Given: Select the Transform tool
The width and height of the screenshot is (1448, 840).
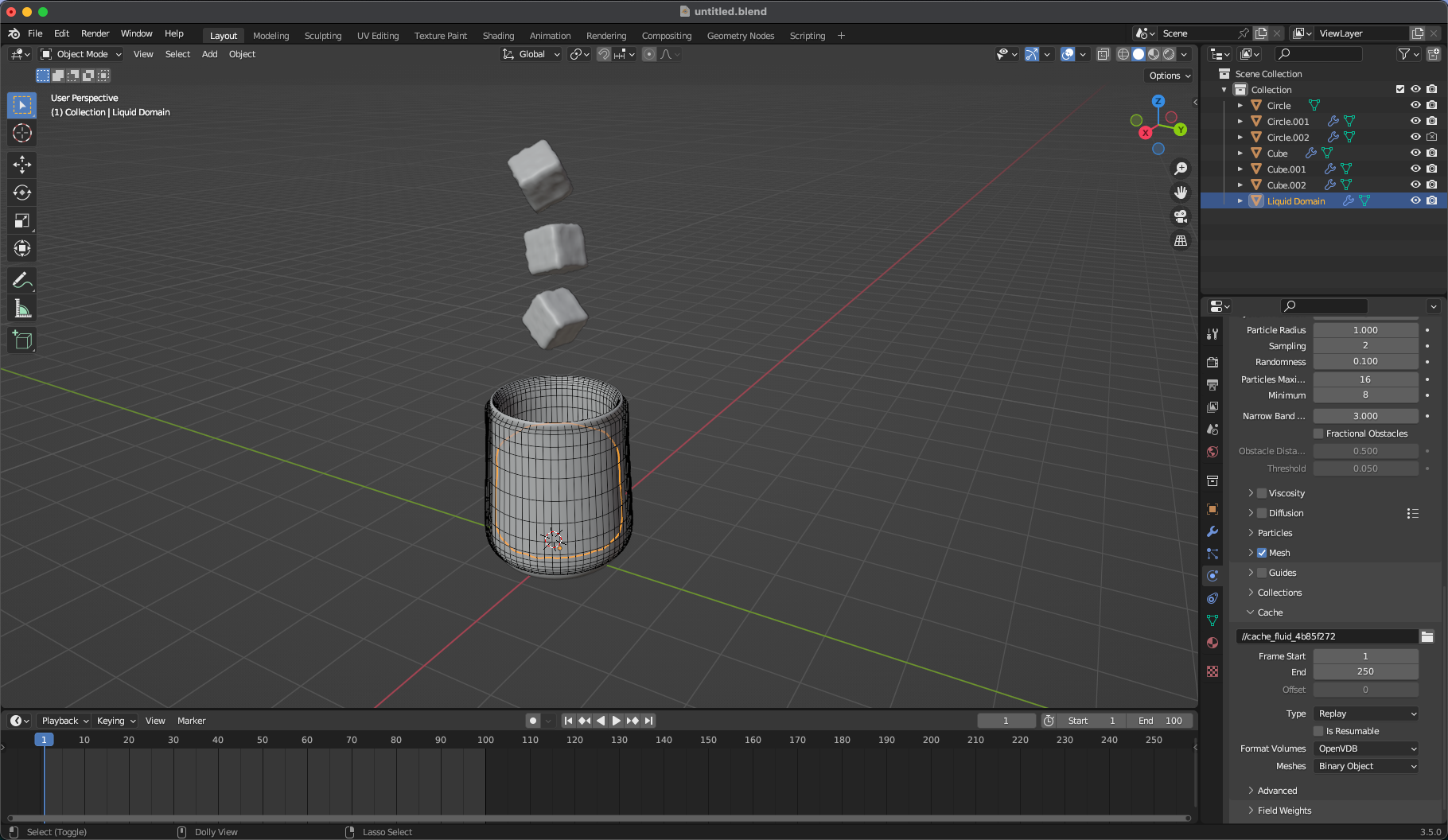Looking at the screenshot, I should coord(22,248).
